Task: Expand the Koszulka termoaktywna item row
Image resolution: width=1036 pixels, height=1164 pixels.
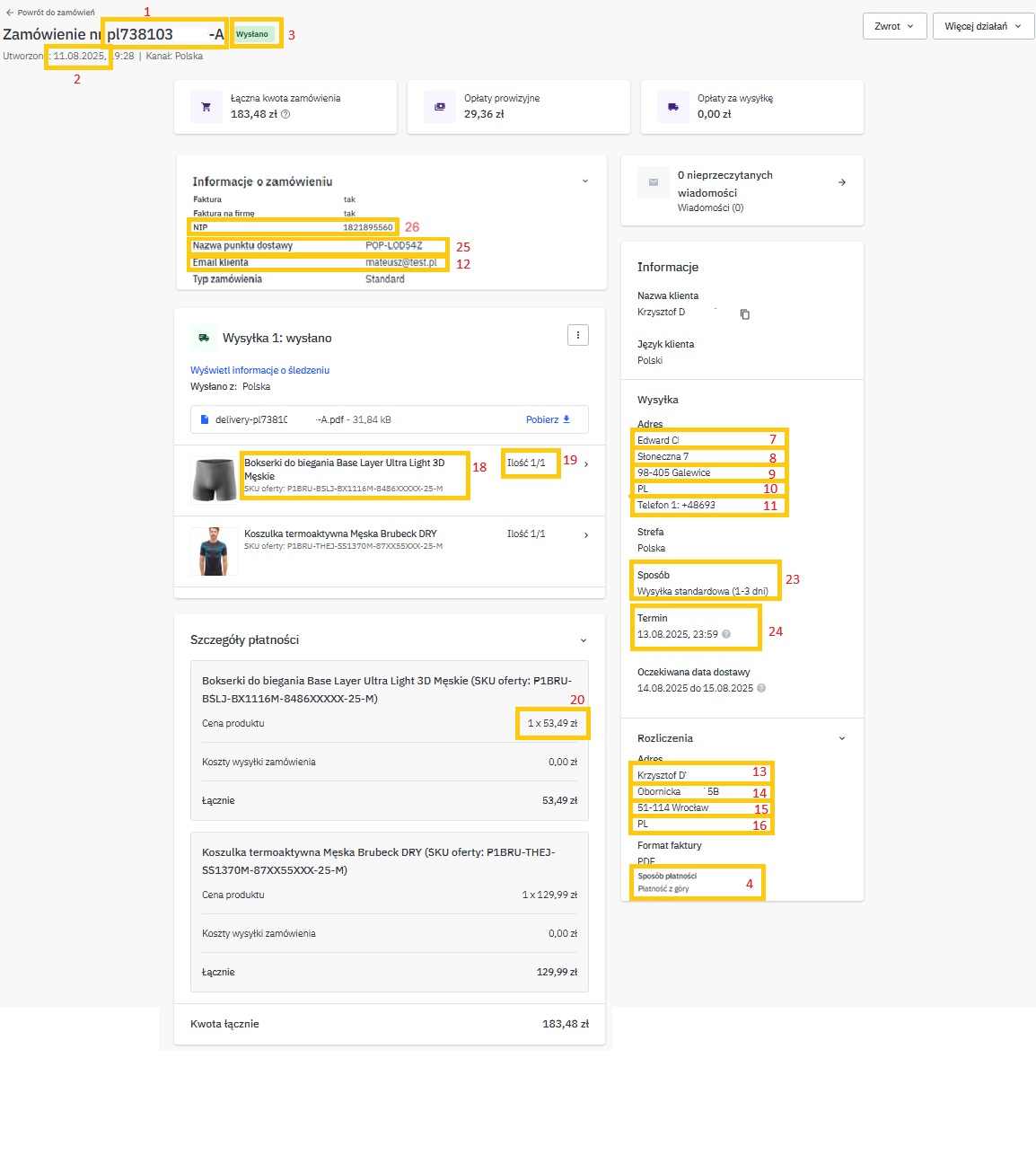Action: [x=586, y=535]
